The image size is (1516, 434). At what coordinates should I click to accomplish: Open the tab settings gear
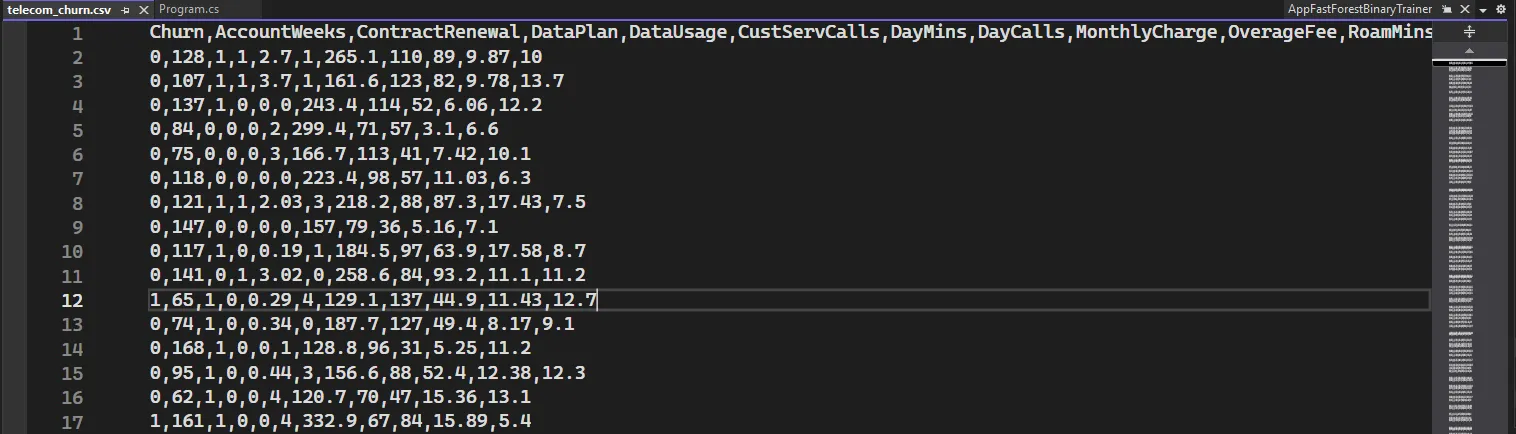1499,9
